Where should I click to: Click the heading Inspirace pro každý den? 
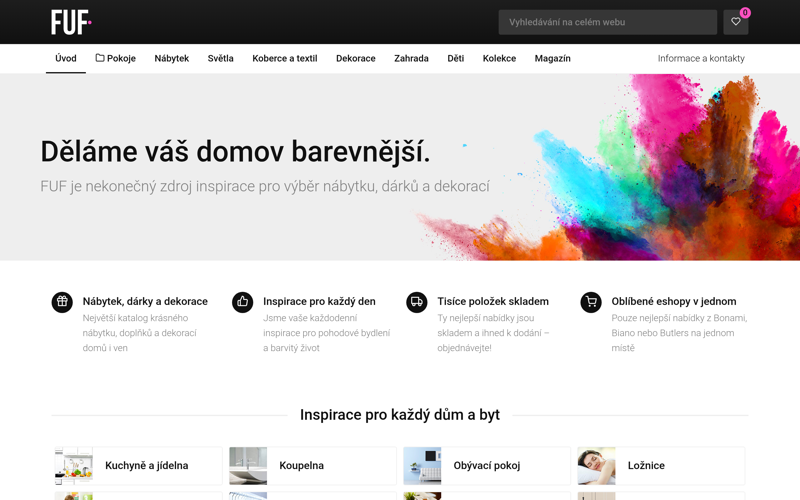point(319,302)
